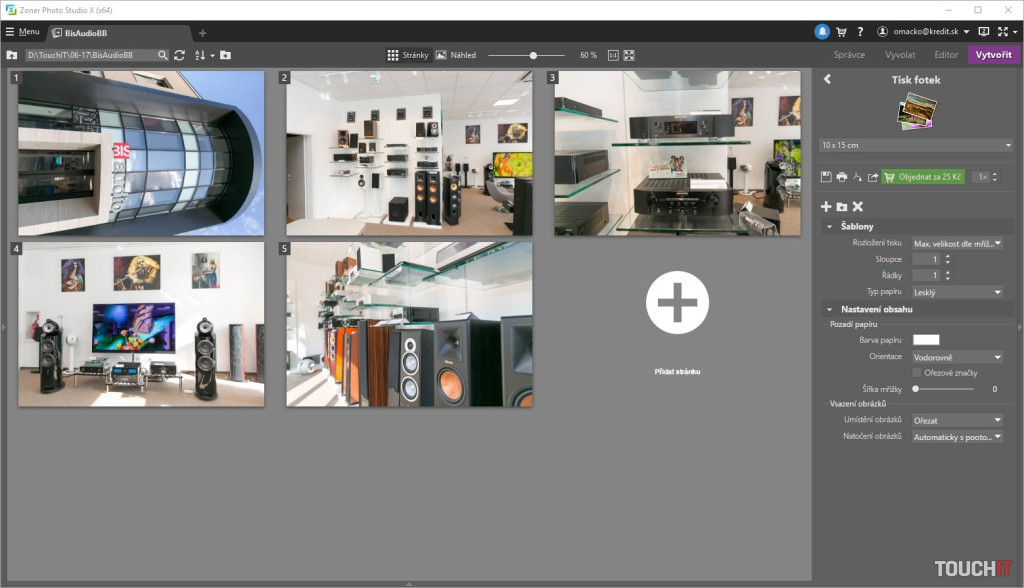Open the 10 x 15 cm size dropdown
The image size is (1024, 588).
916,146
